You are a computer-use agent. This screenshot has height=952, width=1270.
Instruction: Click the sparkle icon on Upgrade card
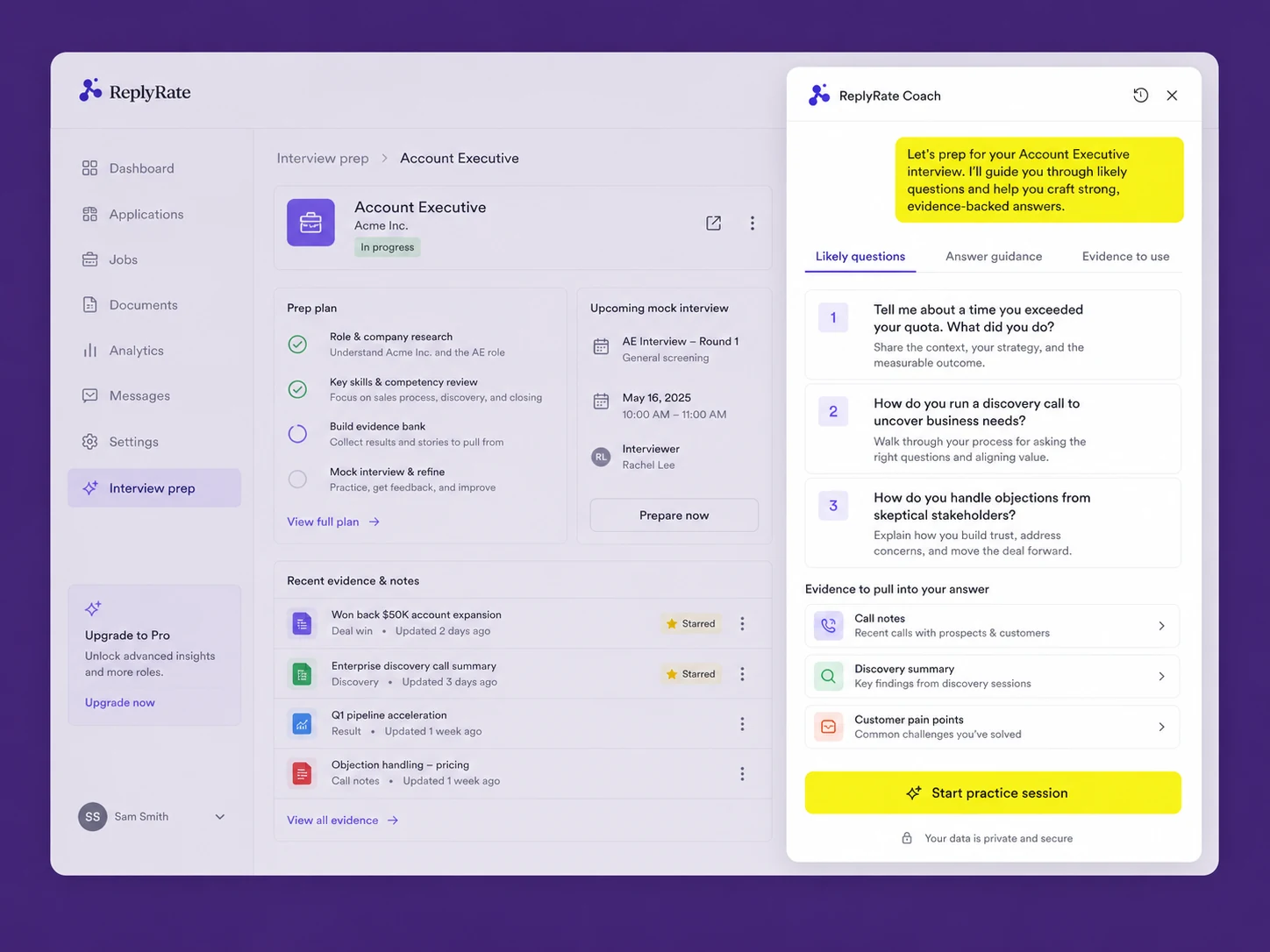pos(93,607)
